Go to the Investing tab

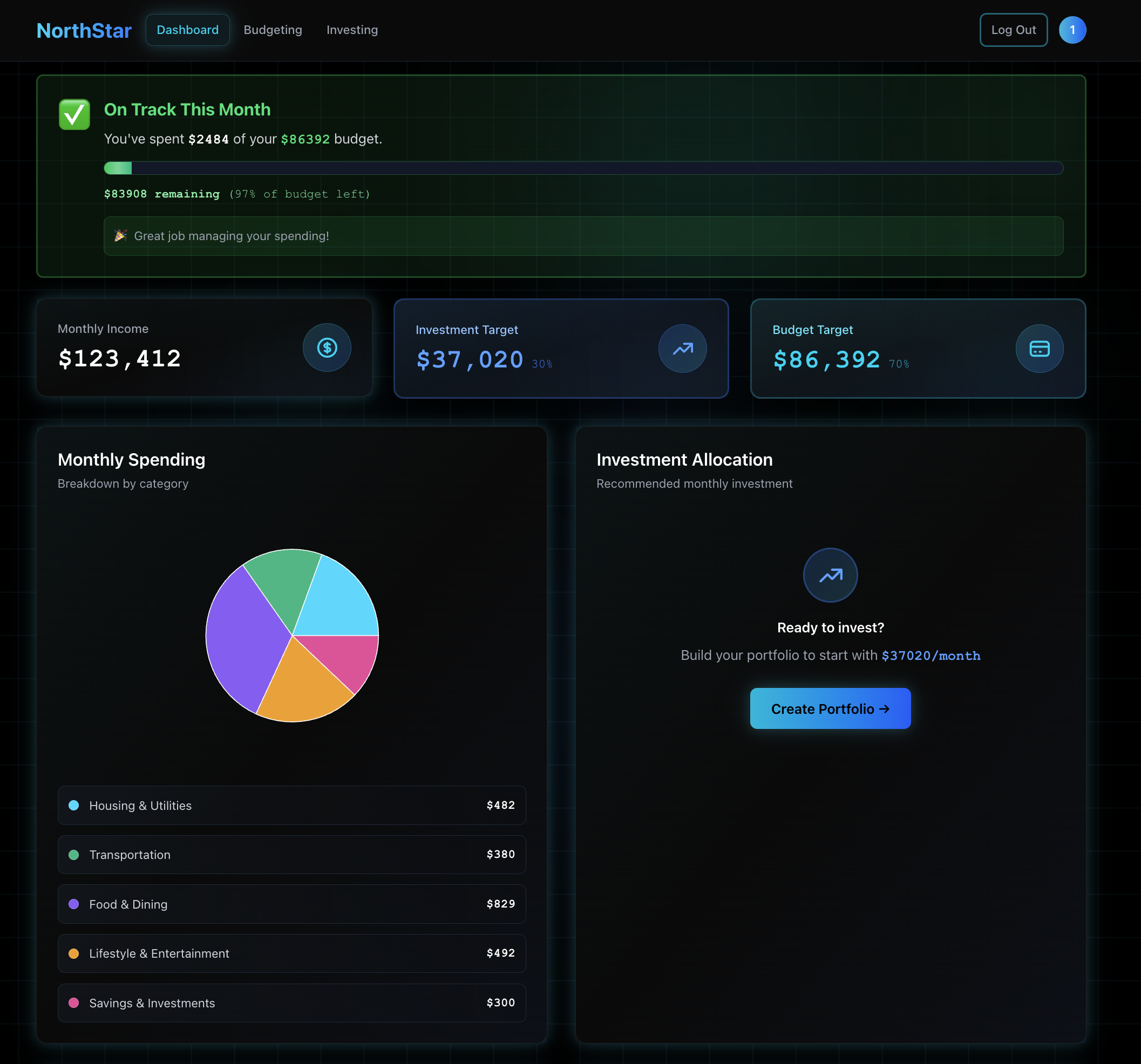pos(352,30)
